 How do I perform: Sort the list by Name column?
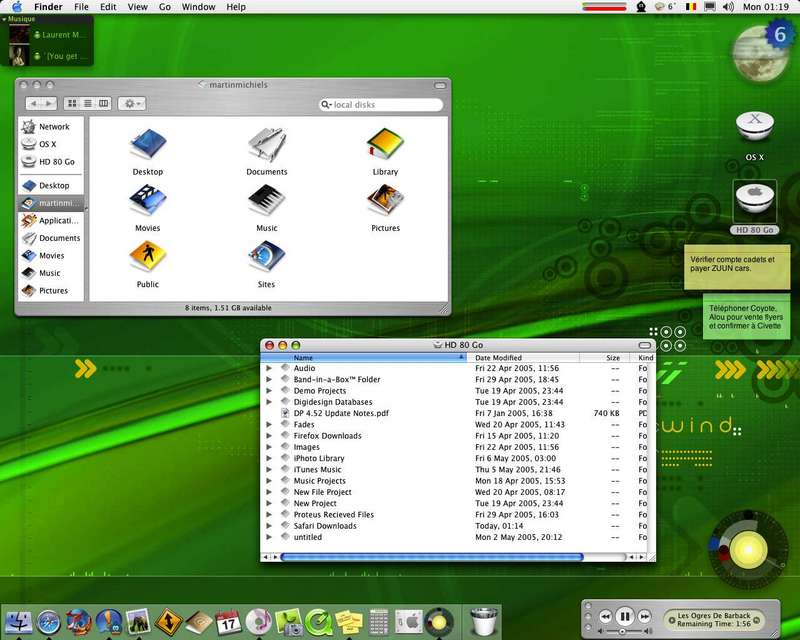364,358
